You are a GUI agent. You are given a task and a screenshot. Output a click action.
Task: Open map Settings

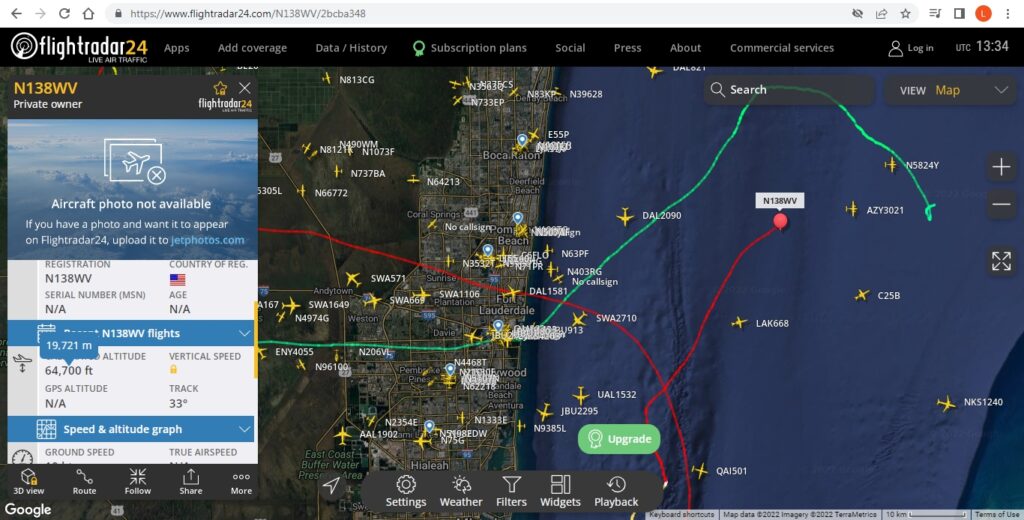[406, 492]
